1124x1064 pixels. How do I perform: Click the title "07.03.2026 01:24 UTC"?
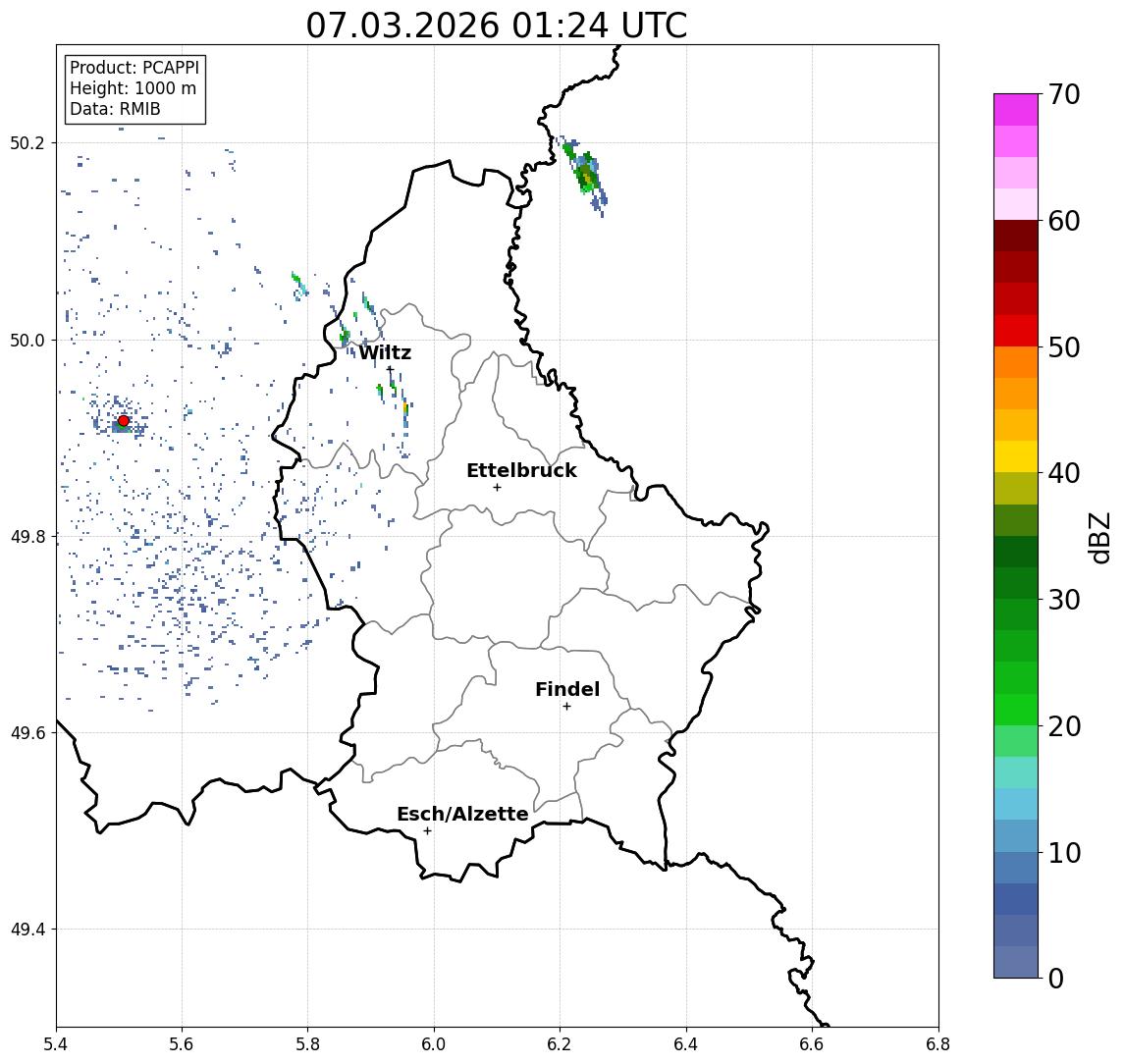[x=496, y=26]
